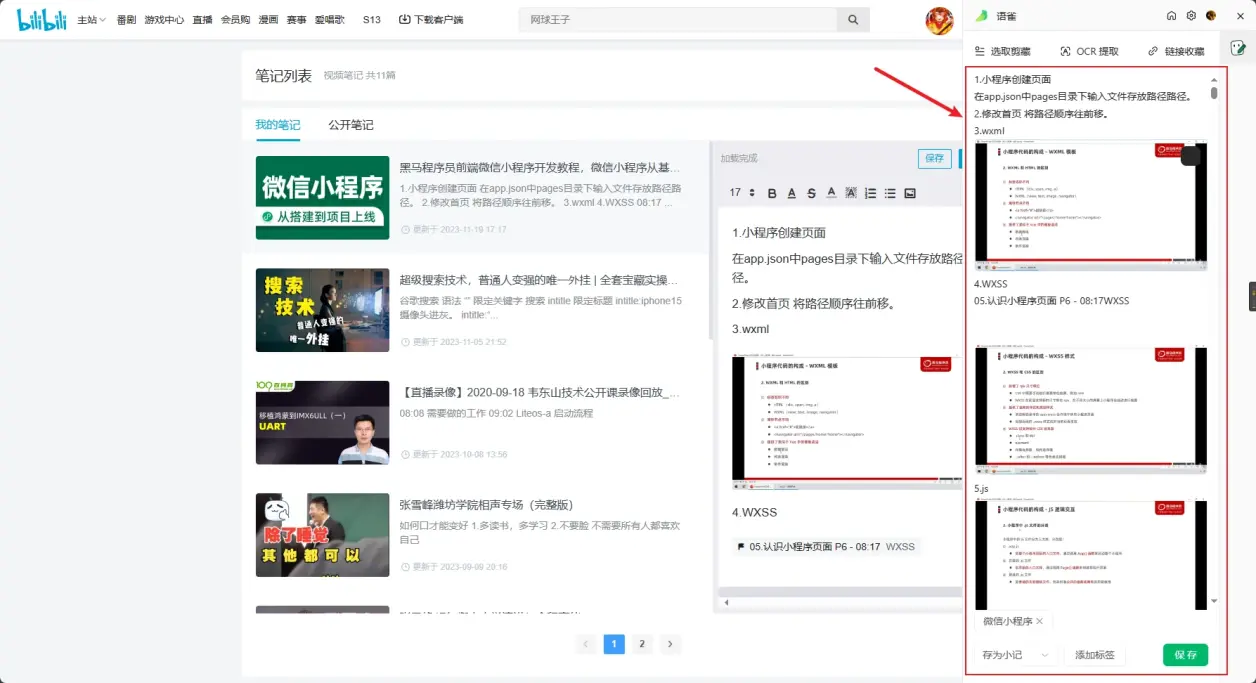
Task: Open 赛事 in top navigation
Action: (296, 19)
